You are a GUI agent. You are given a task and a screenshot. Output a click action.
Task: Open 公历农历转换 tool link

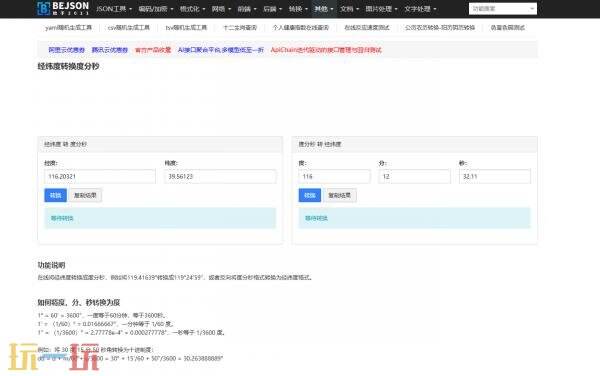pos(440,28)
